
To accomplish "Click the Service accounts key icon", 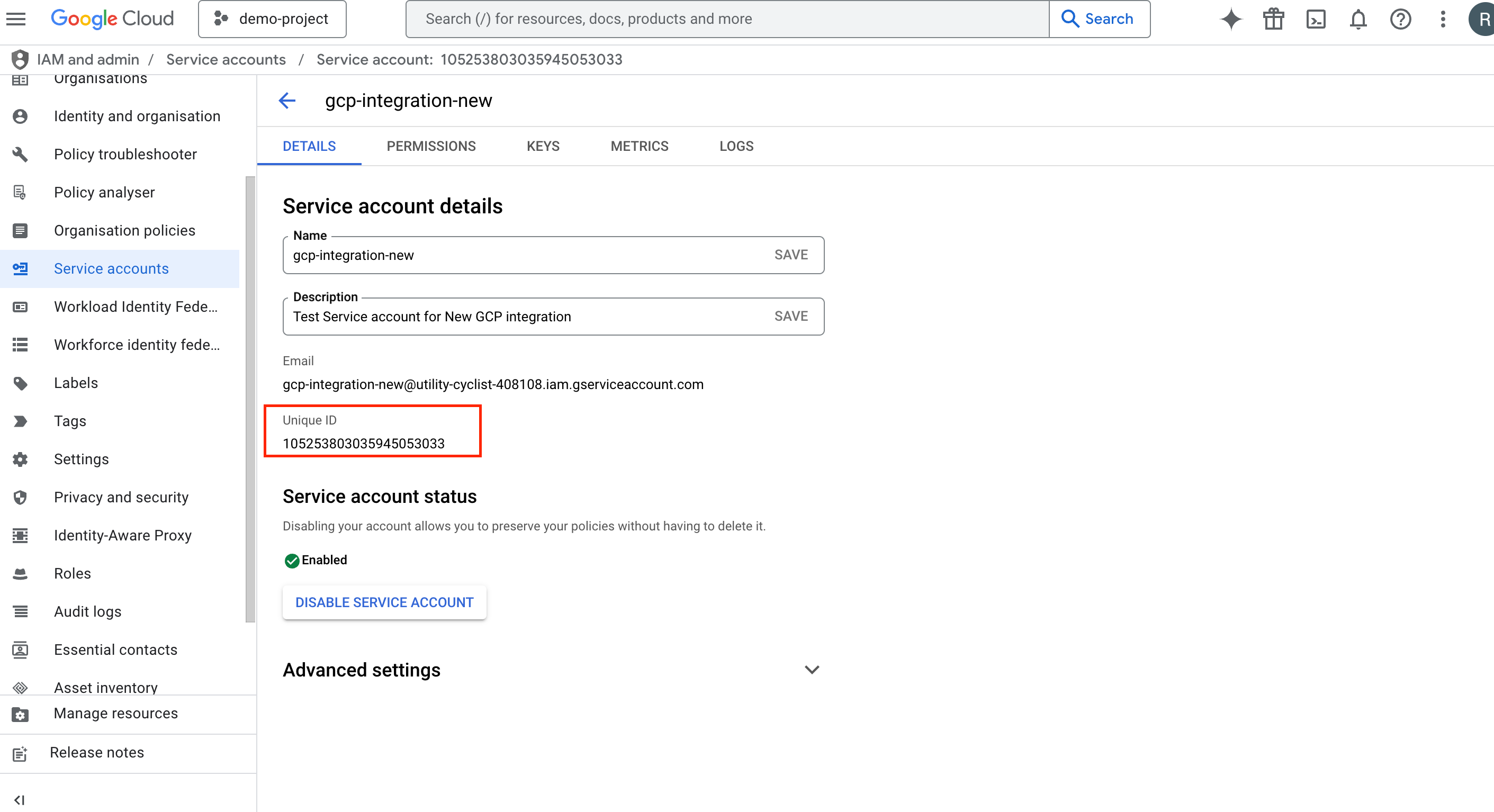I will pyautogui.click(x=20, y=268).
